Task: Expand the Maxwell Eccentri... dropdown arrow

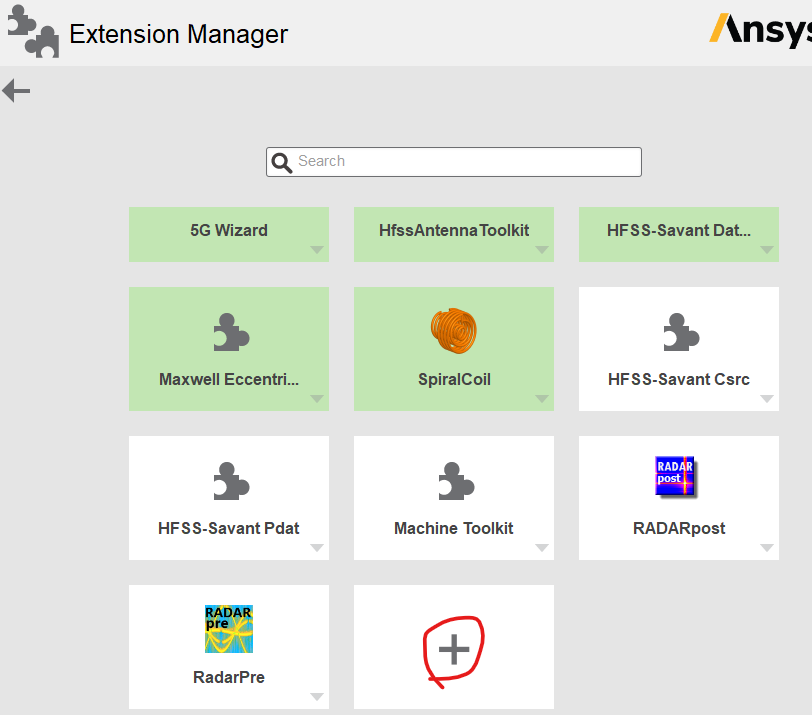Action: click(x=317, y=399)
